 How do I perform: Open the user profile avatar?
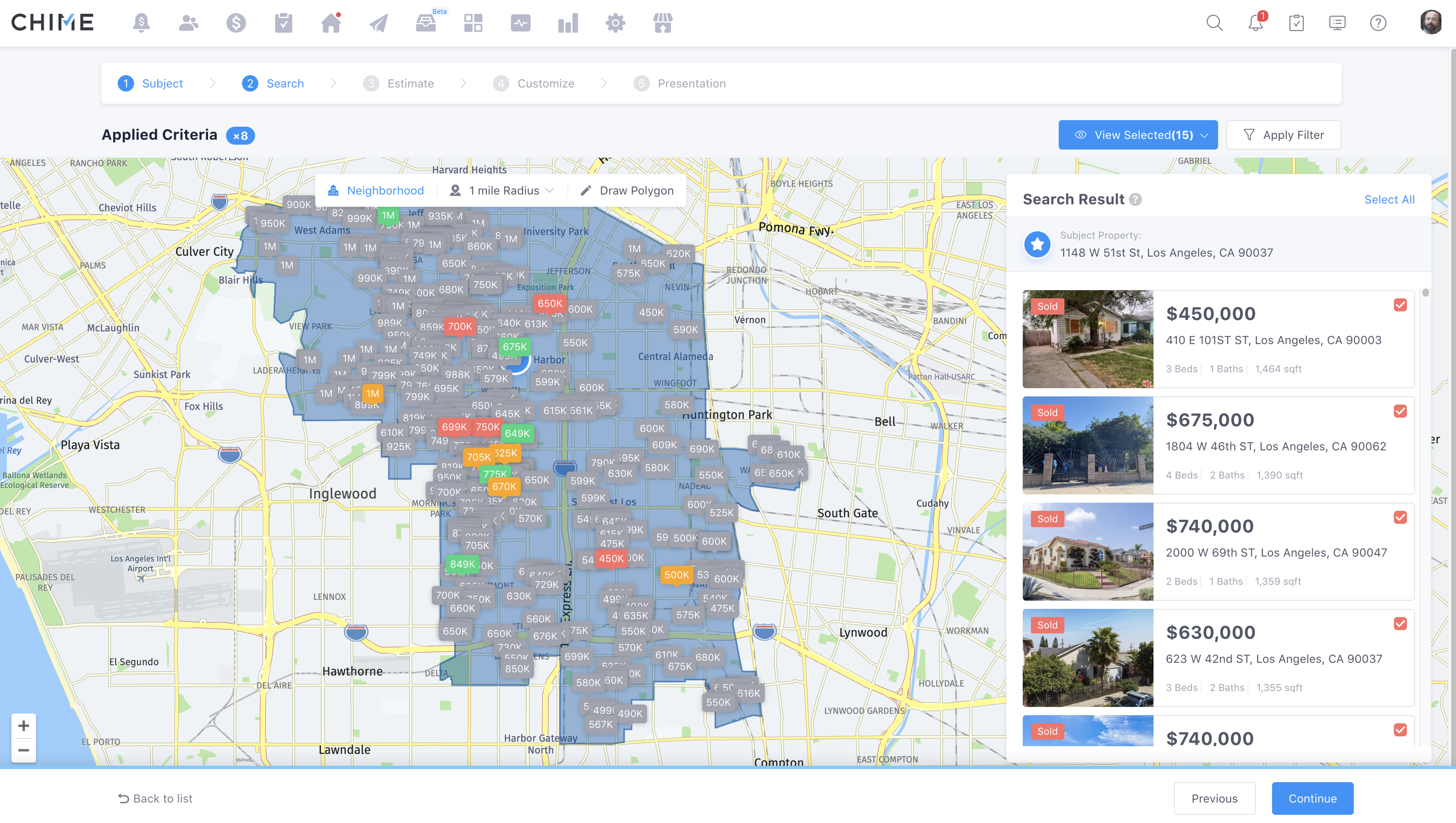[x=1431, y=22]
